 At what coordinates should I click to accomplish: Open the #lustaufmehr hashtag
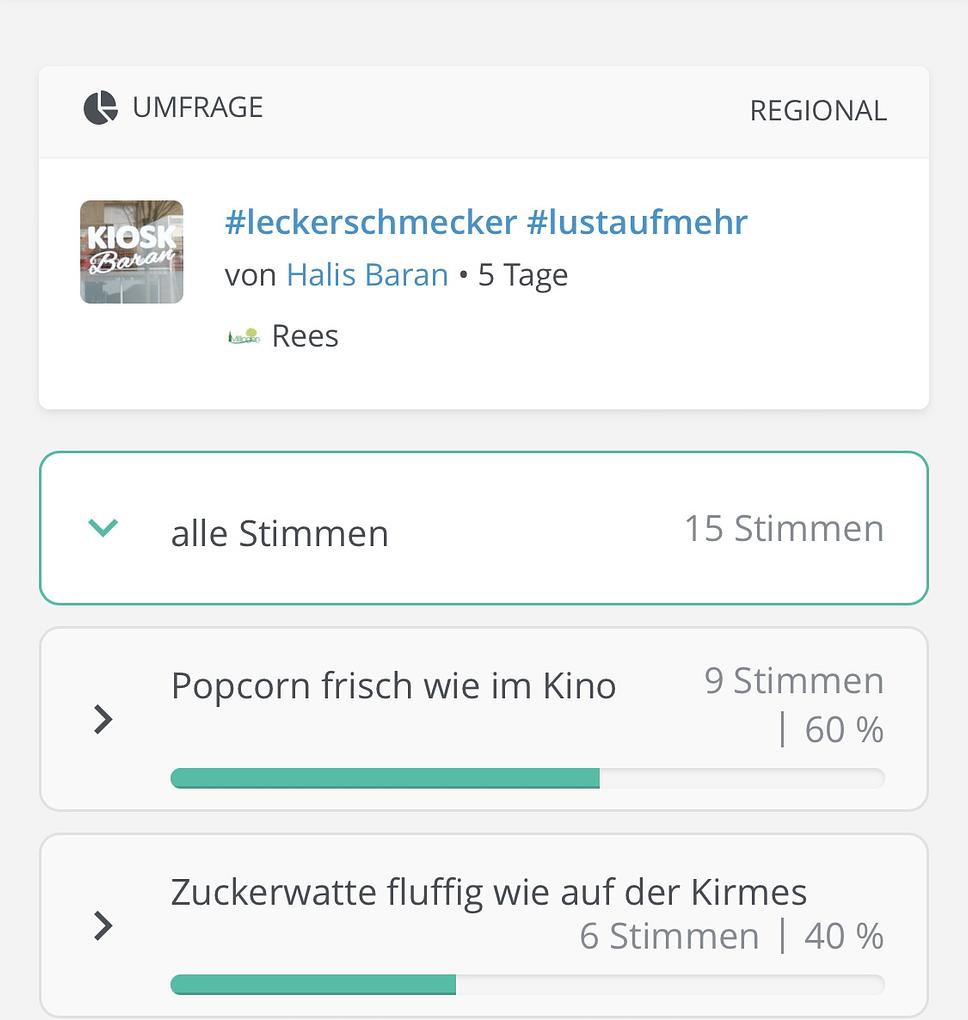point(637,222)
